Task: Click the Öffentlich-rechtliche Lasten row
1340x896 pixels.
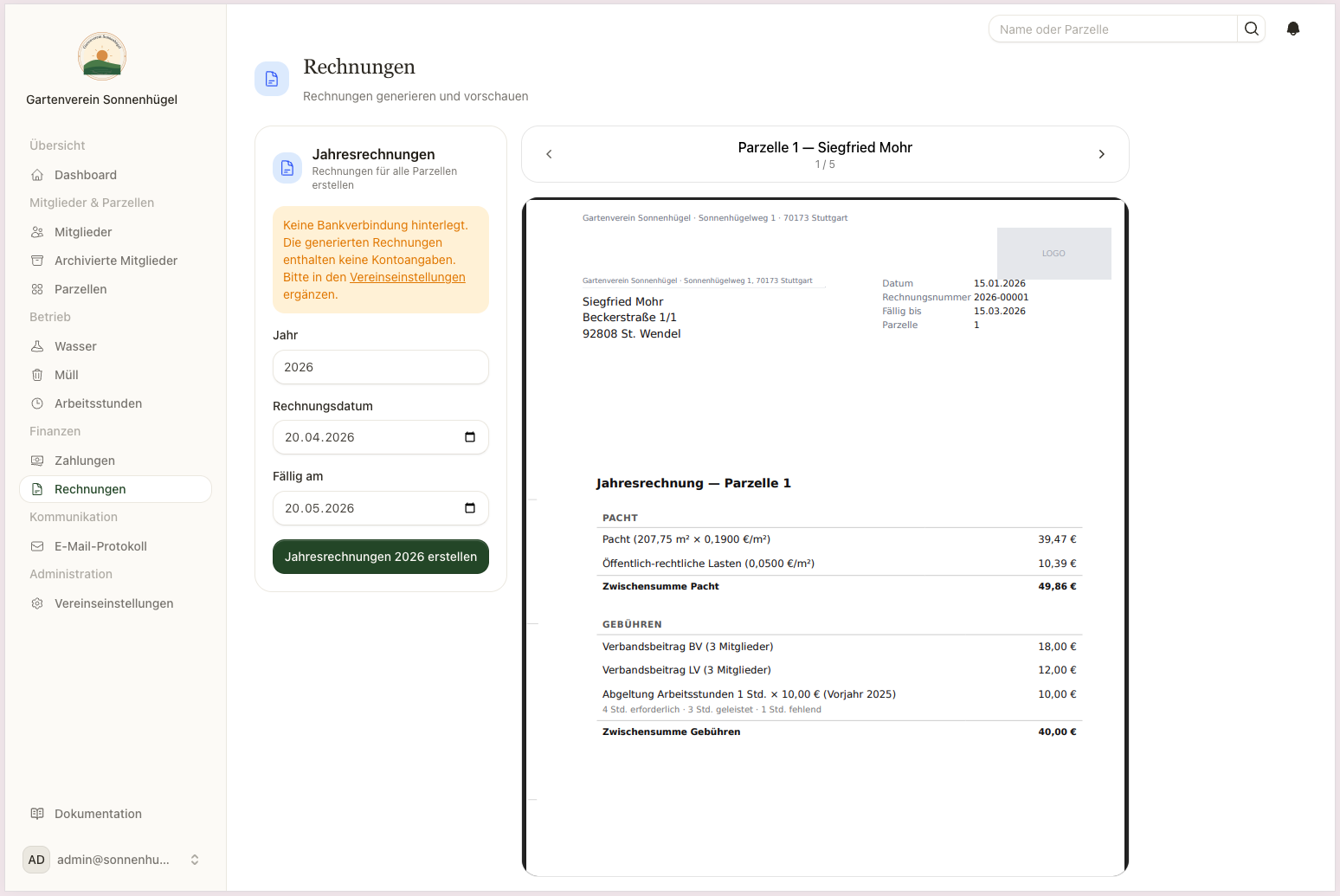Action: [840, 564]
